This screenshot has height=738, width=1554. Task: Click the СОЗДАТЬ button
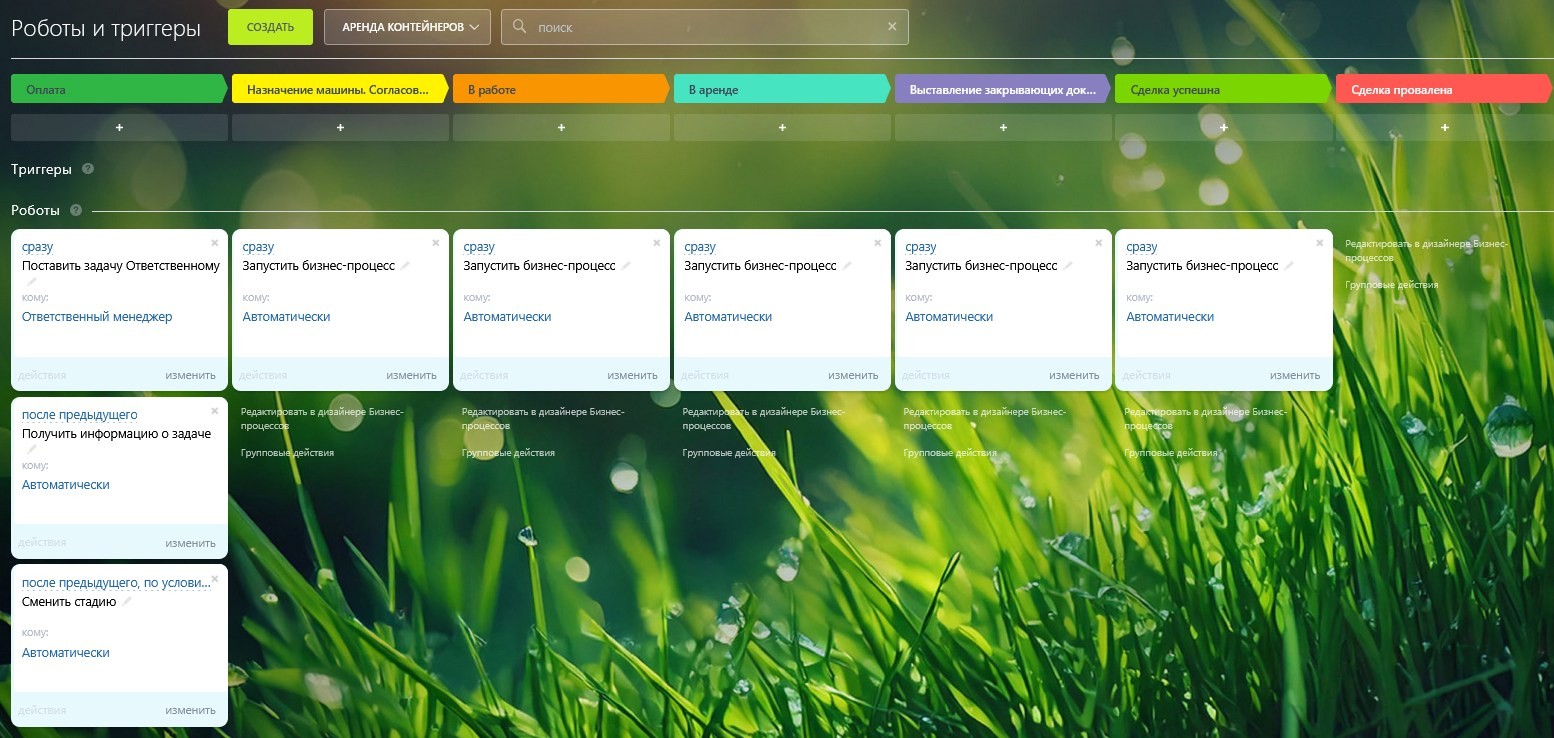point(270,27)
